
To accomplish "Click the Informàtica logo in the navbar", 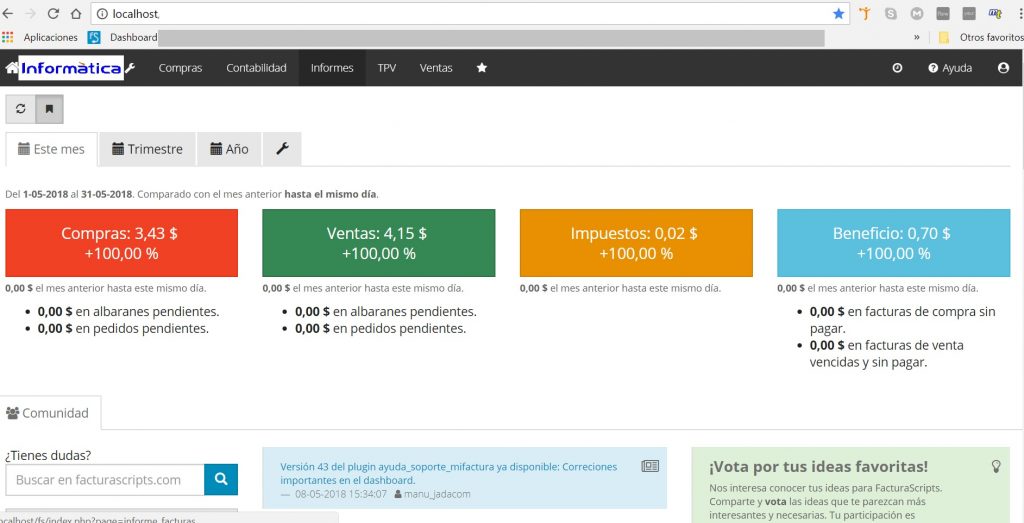I will 71,68.
